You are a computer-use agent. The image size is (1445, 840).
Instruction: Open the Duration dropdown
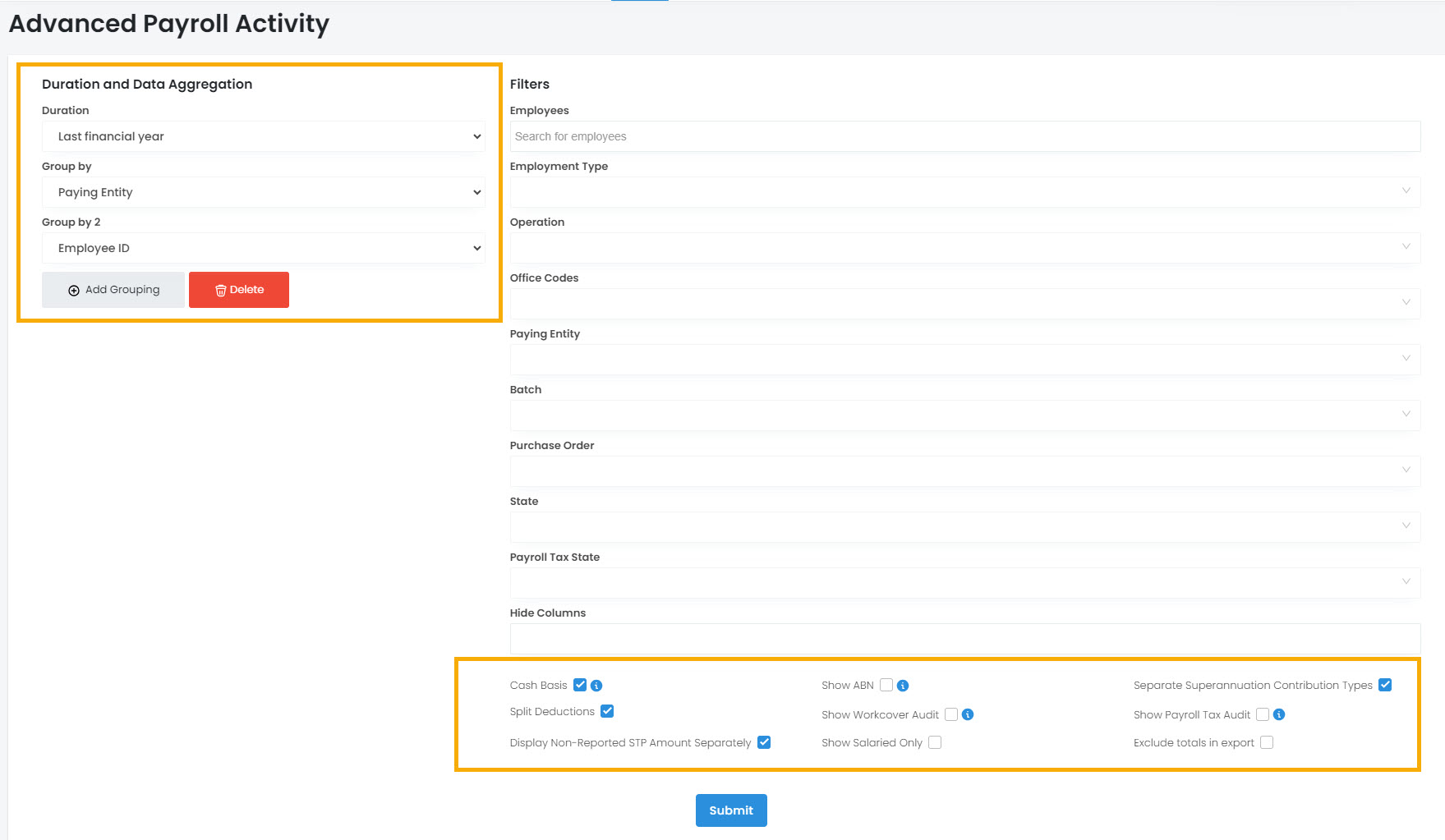point(263,136)
